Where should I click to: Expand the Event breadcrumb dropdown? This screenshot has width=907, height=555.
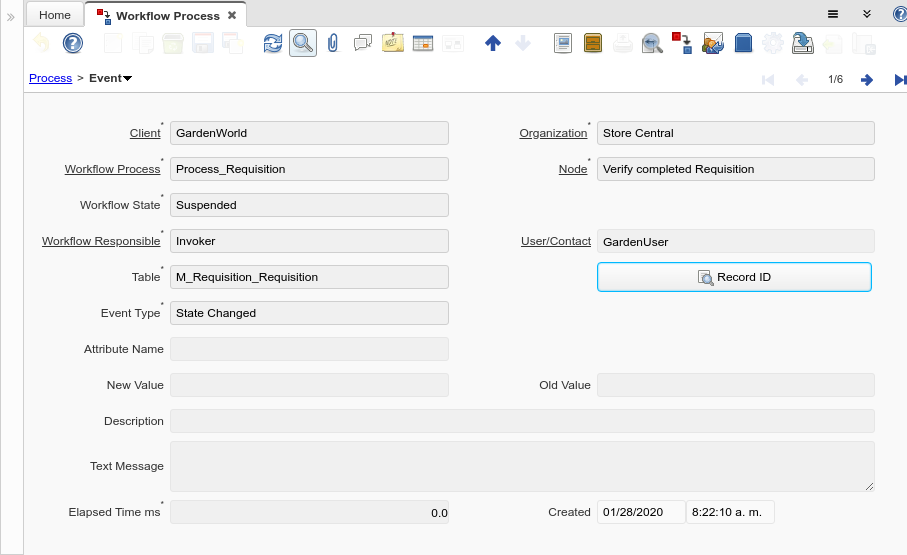tap(128, 78)
